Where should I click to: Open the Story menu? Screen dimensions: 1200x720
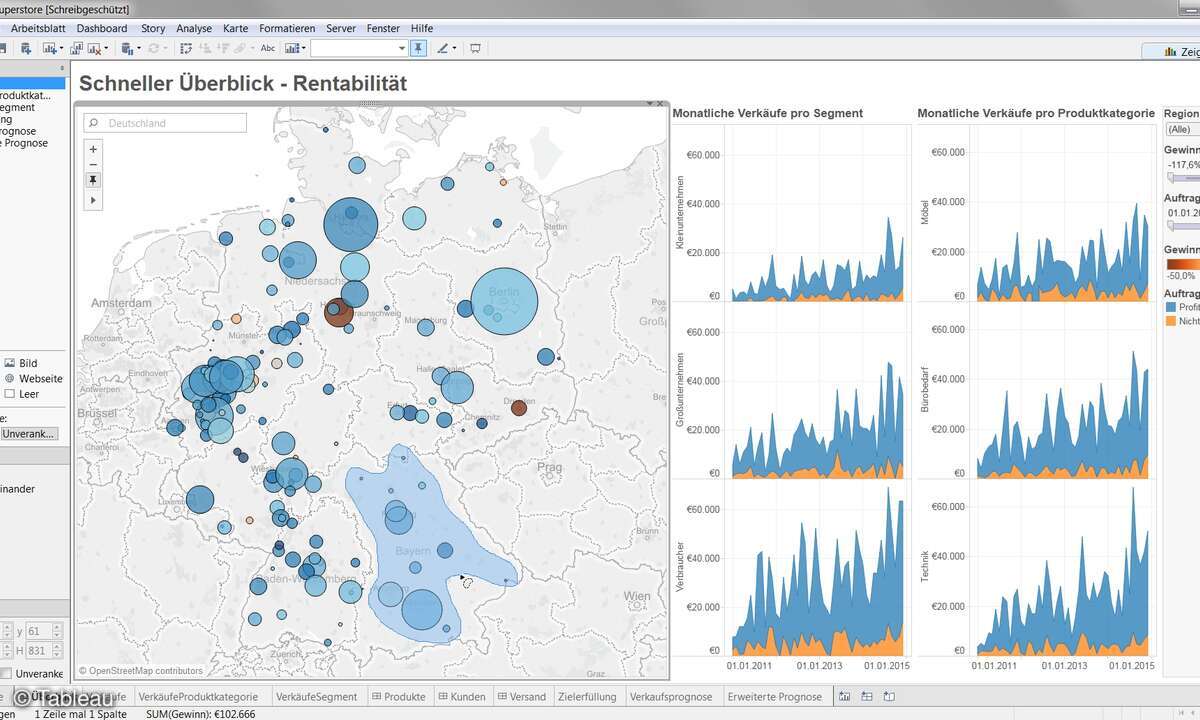tap(153, 29)
